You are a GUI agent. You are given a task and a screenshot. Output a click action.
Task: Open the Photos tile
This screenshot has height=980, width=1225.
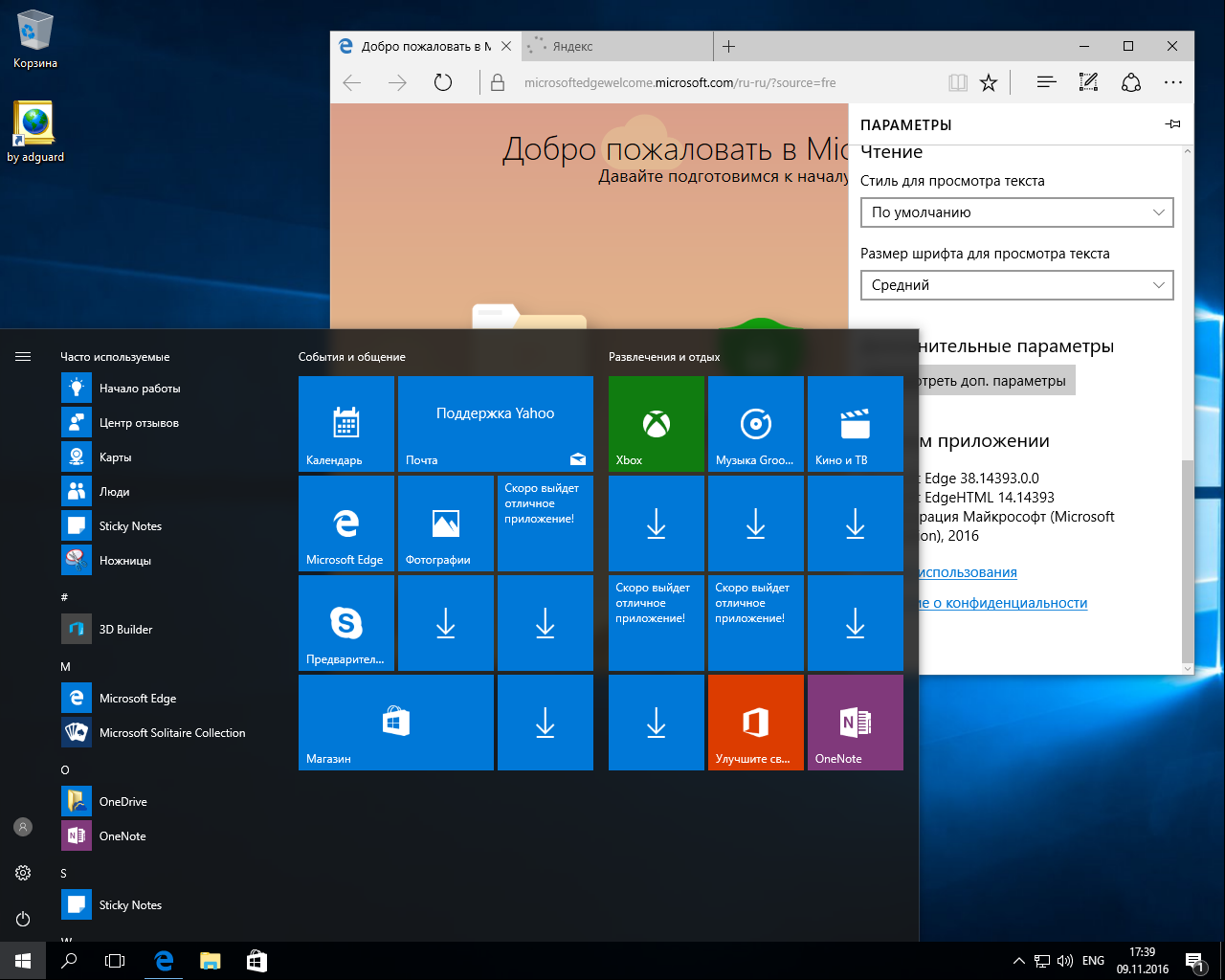(x=446, y=523)
